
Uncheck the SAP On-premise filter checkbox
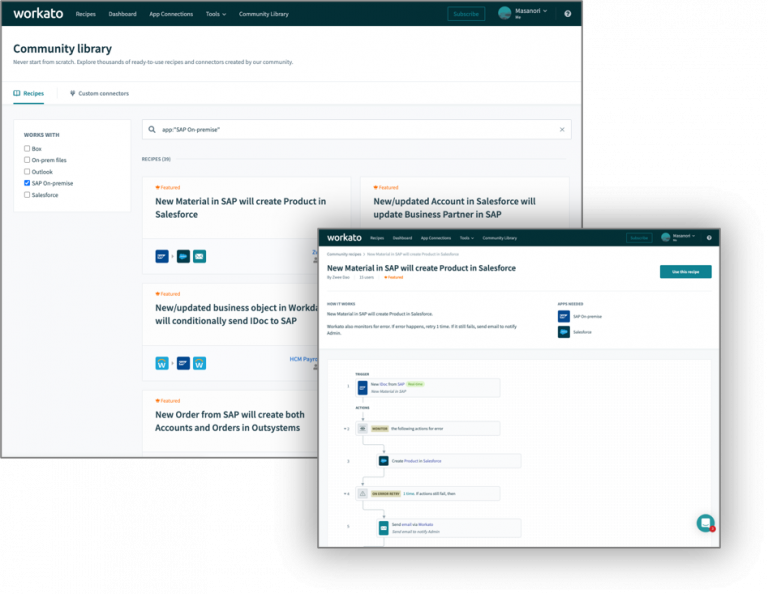[27, 183]
